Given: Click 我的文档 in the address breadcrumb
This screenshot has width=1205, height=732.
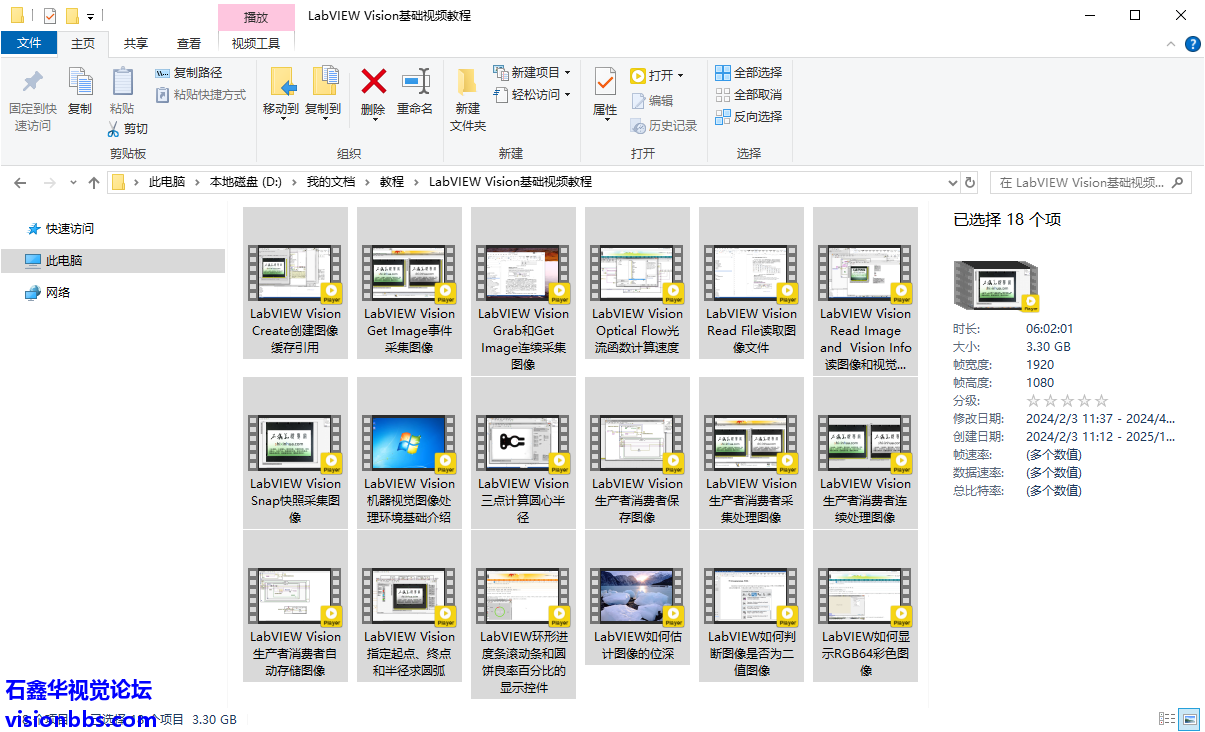Looking at the screenshot, I should [x=331, y=182].
